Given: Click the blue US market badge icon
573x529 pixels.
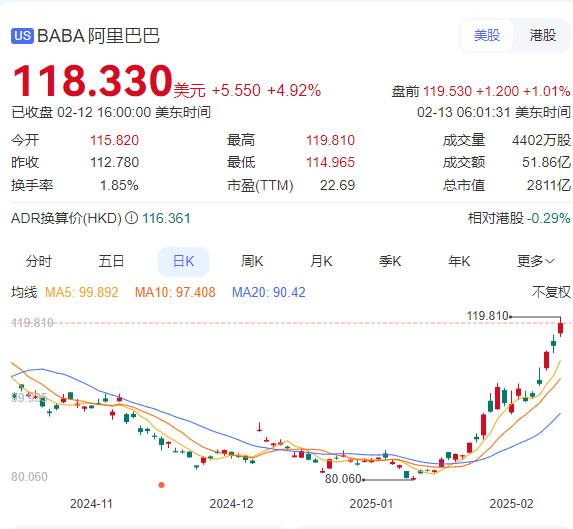Looking at the screenshot, I should point(22,36).
